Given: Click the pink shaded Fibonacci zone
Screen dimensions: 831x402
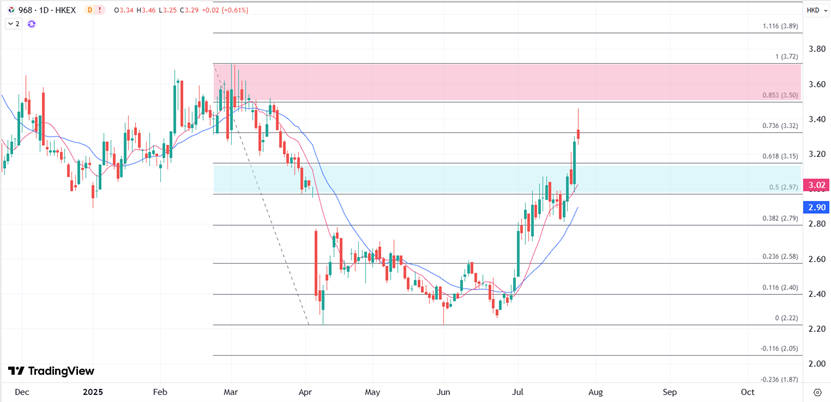Looking at the screenshot, I should (508, 83).
